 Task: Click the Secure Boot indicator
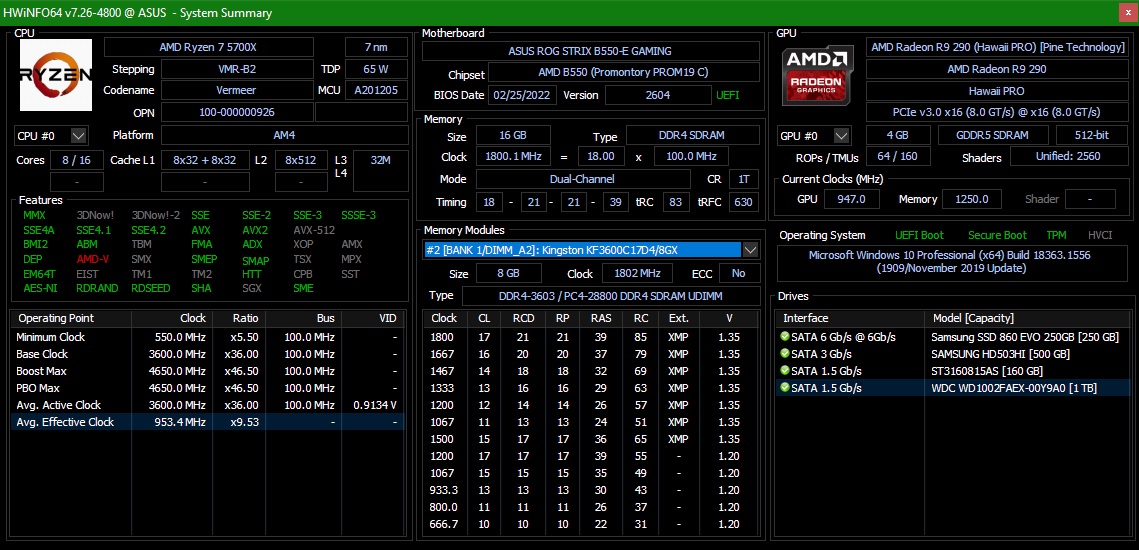click(997, 235)
